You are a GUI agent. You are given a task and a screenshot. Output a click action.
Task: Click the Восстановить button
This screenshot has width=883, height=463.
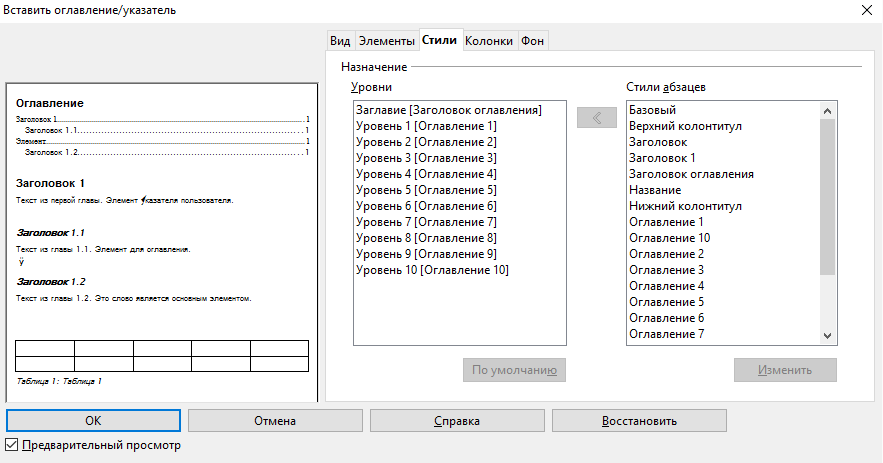tap(639, 421)
